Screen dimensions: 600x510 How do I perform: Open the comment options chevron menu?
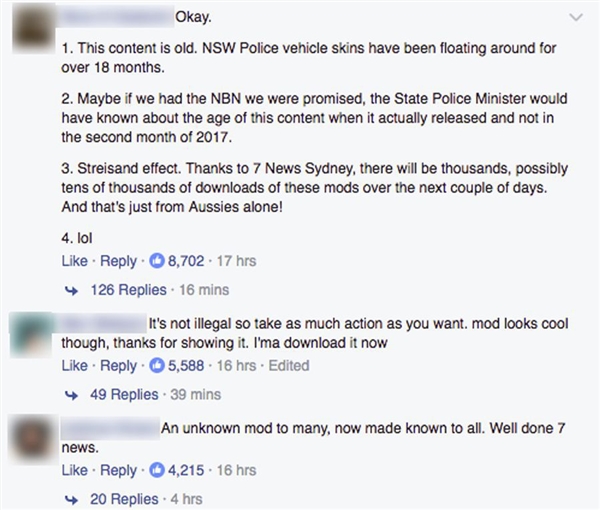577,18
